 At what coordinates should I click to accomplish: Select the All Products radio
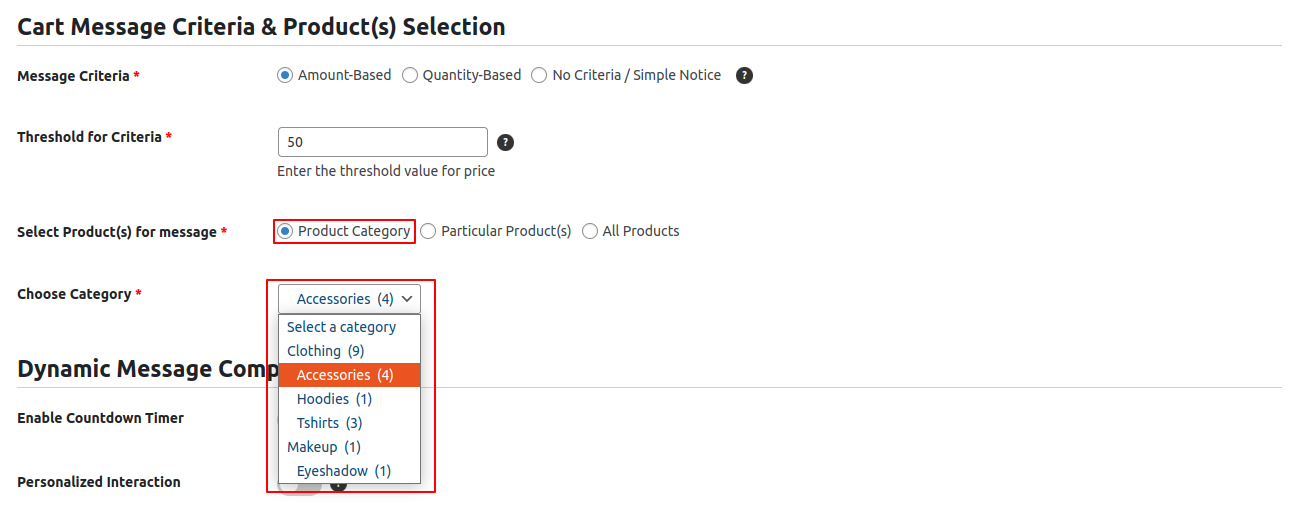590,231
